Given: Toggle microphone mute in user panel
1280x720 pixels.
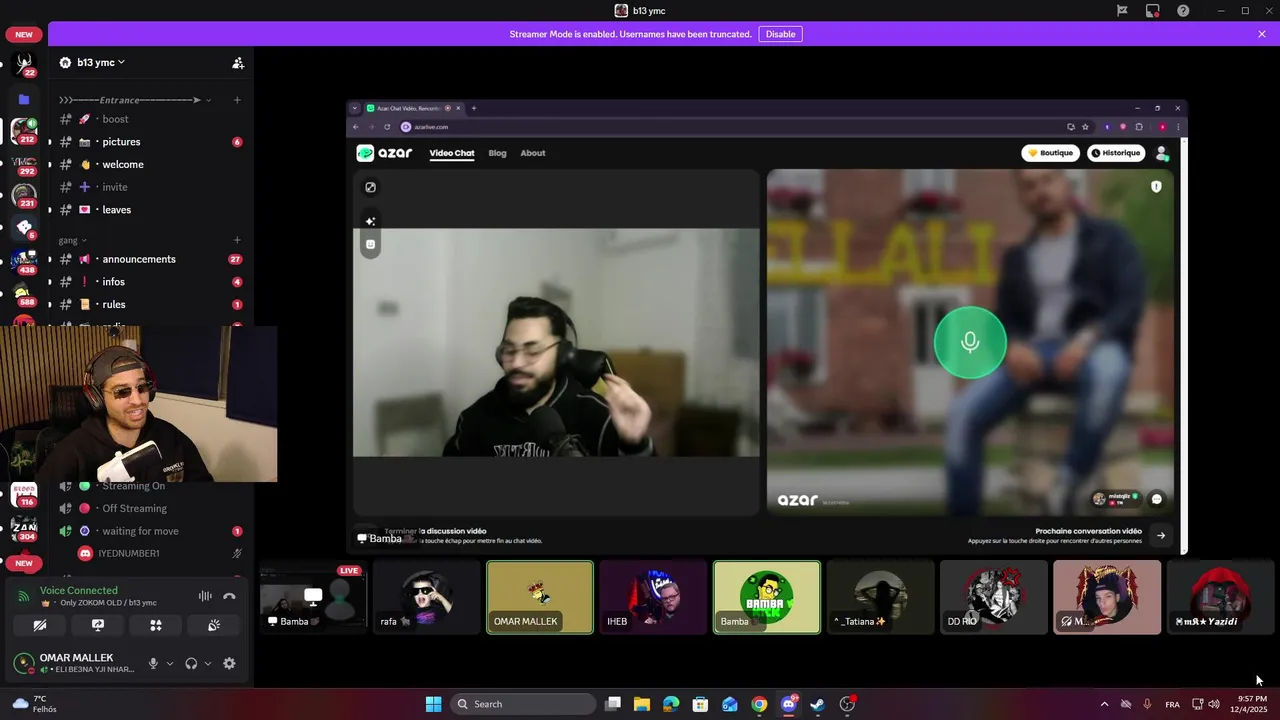Looking at the screenshot, I should (153, 663).
